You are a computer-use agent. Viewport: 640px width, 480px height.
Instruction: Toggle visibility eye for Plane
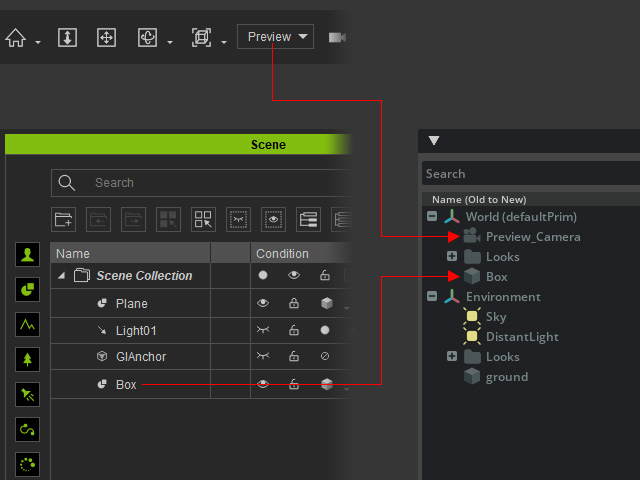263,303
